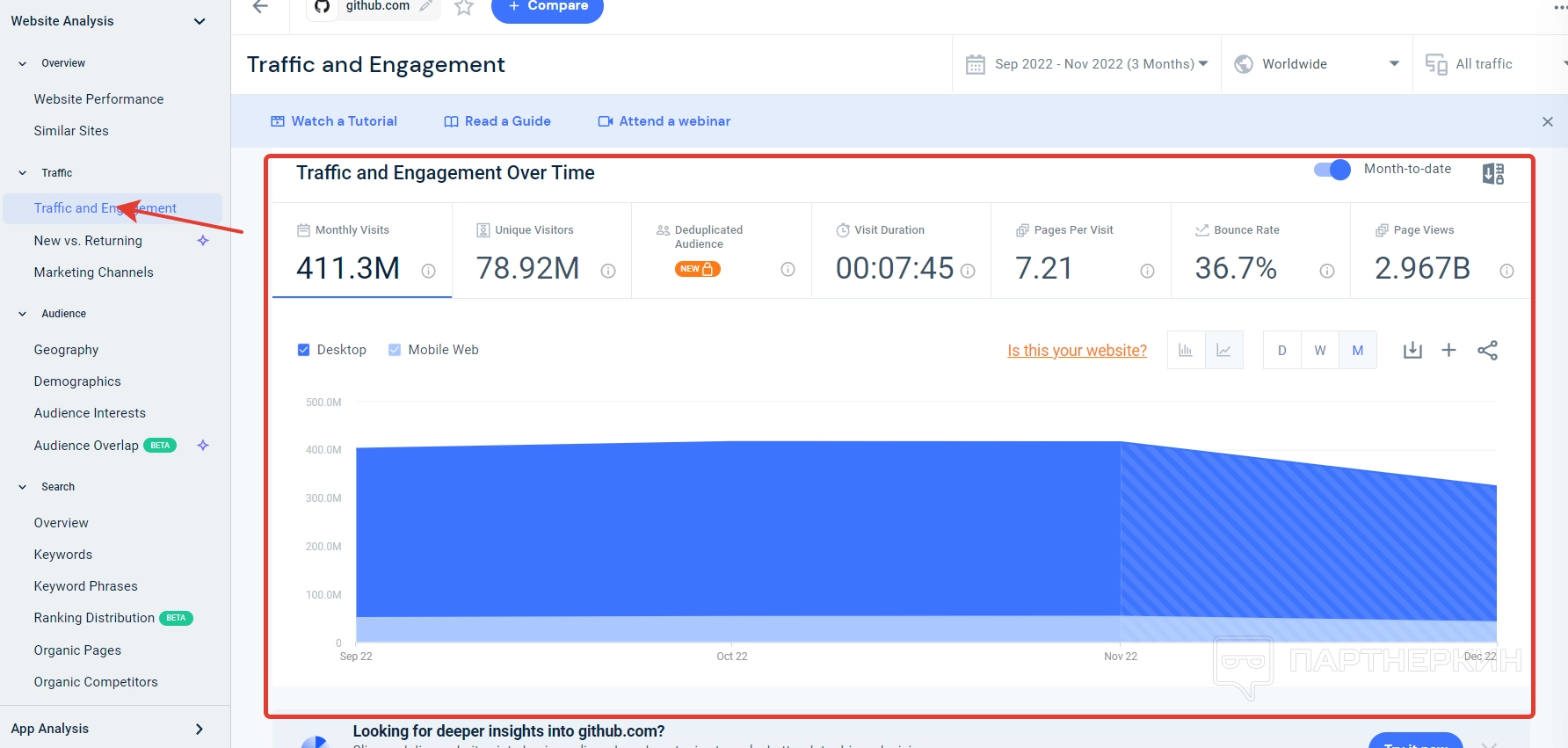Switch chart to line graph view

point(1223,350)
